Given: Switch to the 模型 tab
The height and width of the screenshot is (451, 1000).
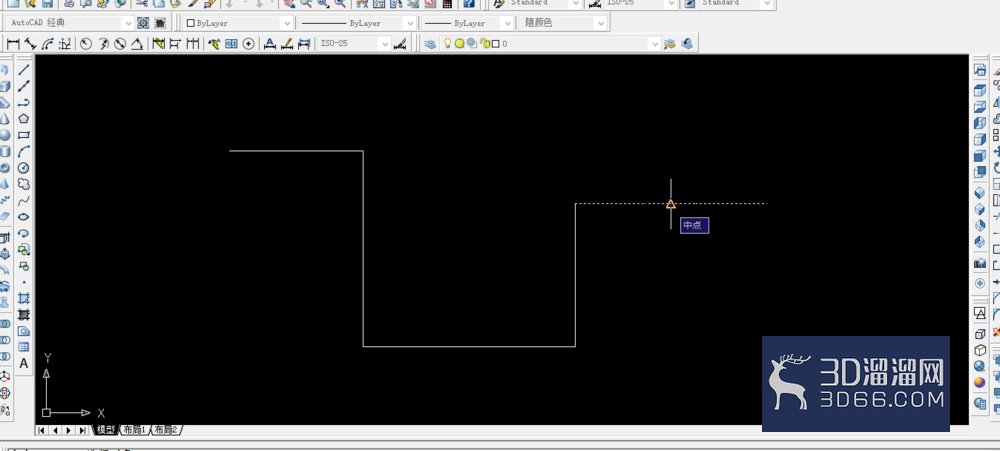Looking at the screenshot, I should click(x=107, y=430).
